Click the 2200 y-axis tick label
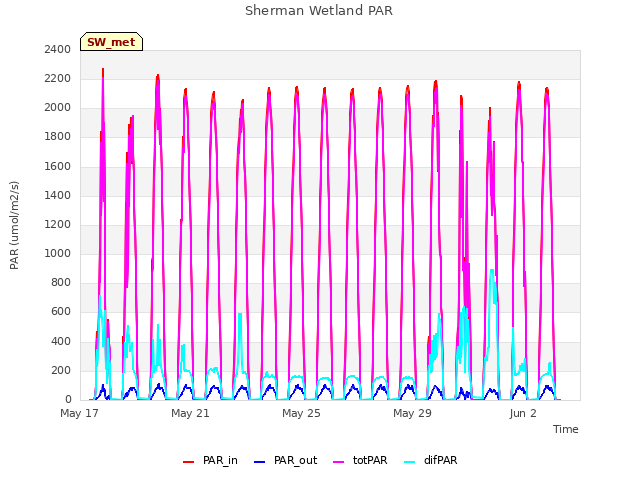The image size is (640, 480). (58, 78)
